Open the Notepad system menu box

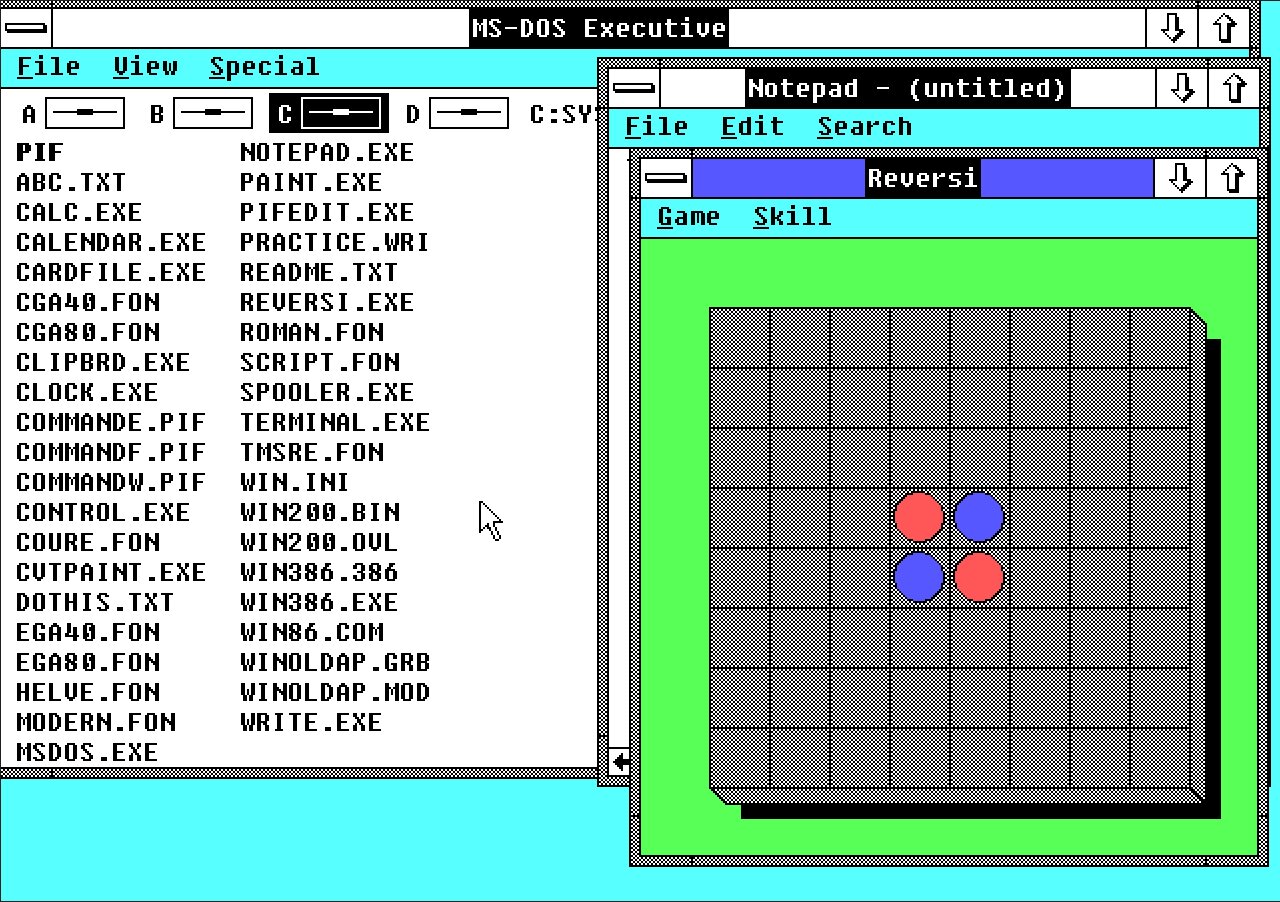point(634,89)
